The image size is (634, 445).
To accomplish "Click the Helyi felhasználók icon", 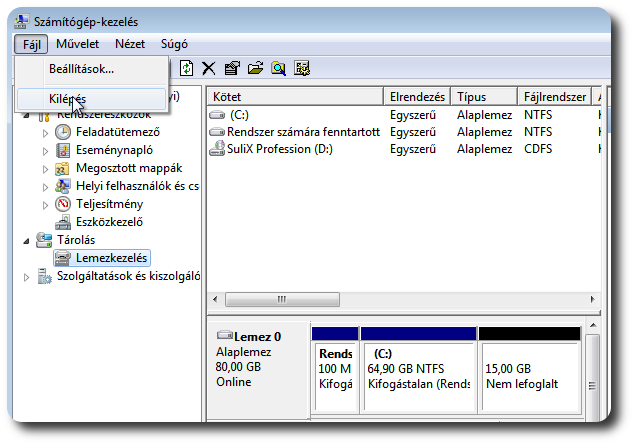I will point(63,186).
